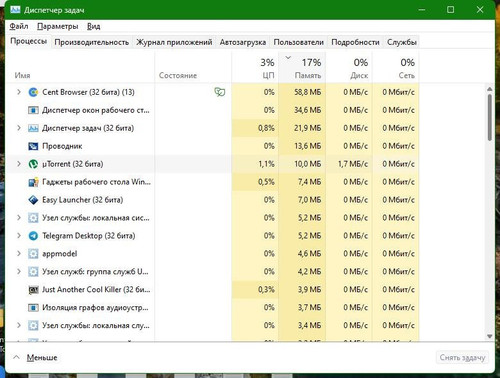The height and width of the screenshot is (378, 500).
Task: Click the µTorrent process icon
Action: [x=33, y=164]
